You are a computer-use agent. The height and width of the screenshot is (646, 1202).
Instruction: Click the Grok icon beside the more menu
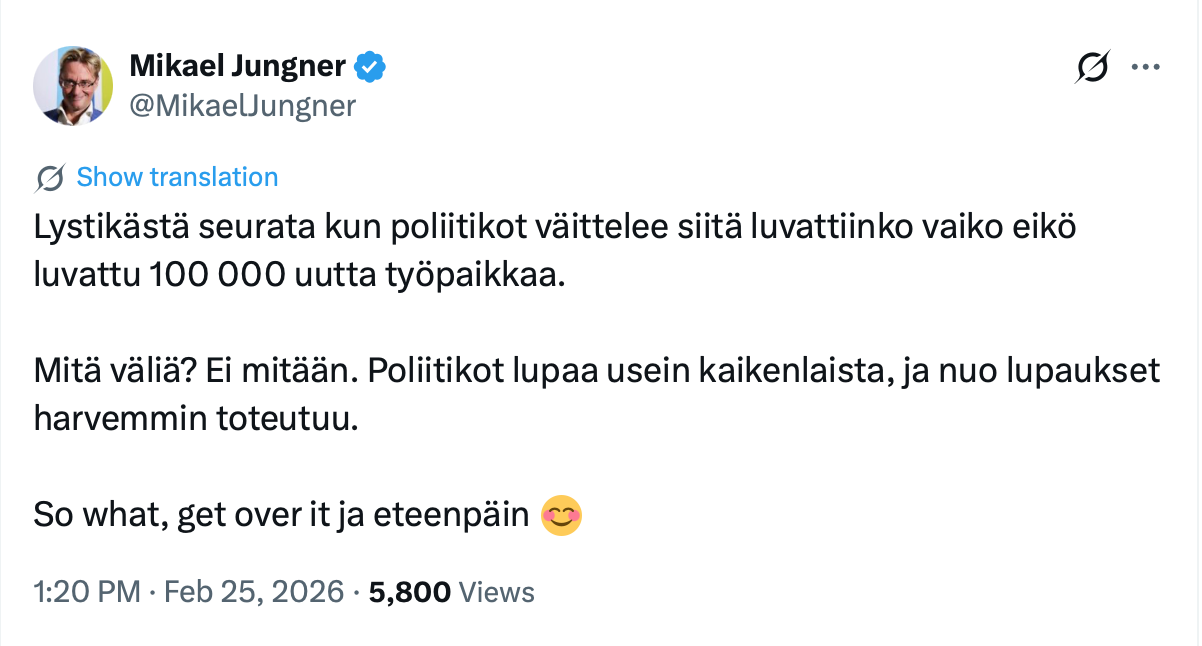pyautogui.click(x=1091, y=68)
